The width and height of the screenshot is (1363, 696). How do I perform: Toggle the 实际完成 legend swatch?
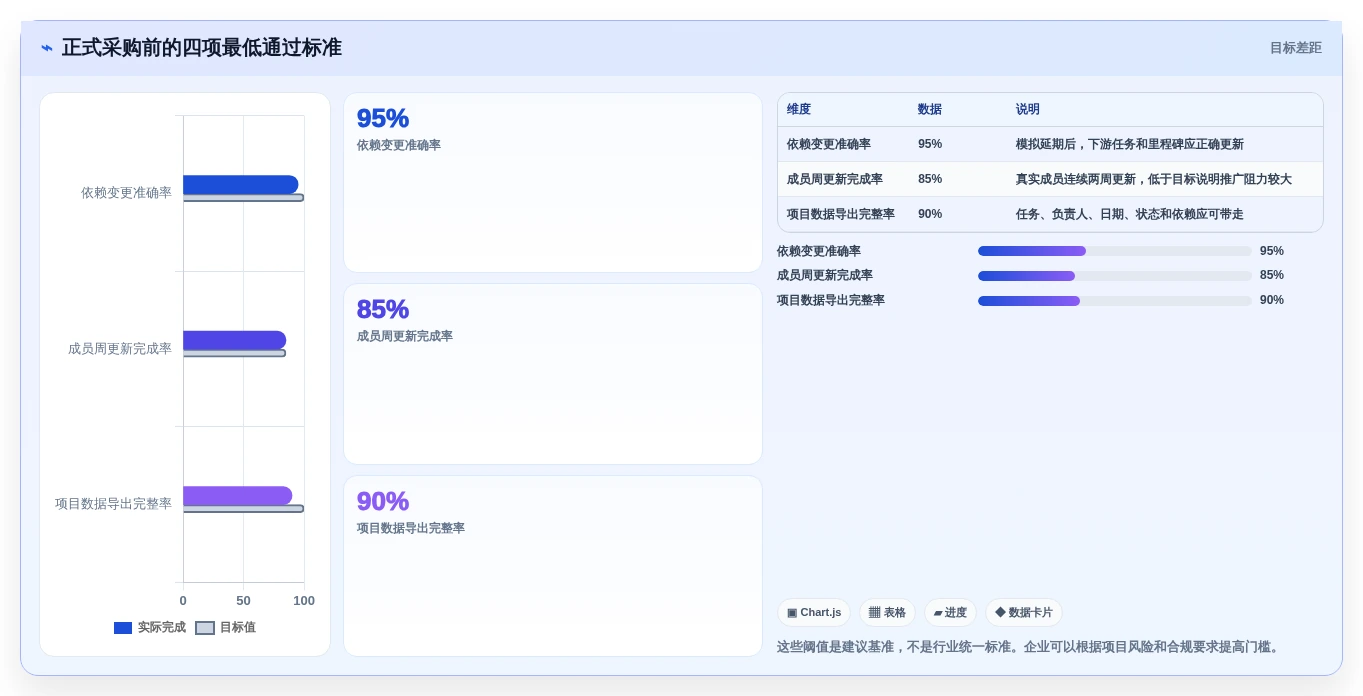coord(123,628)
